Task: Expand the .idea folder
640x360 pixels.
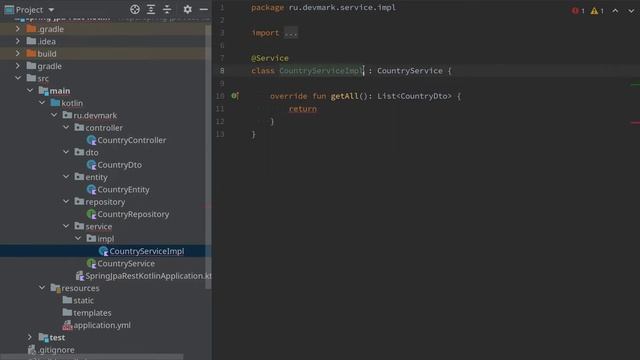Action: 18,41
